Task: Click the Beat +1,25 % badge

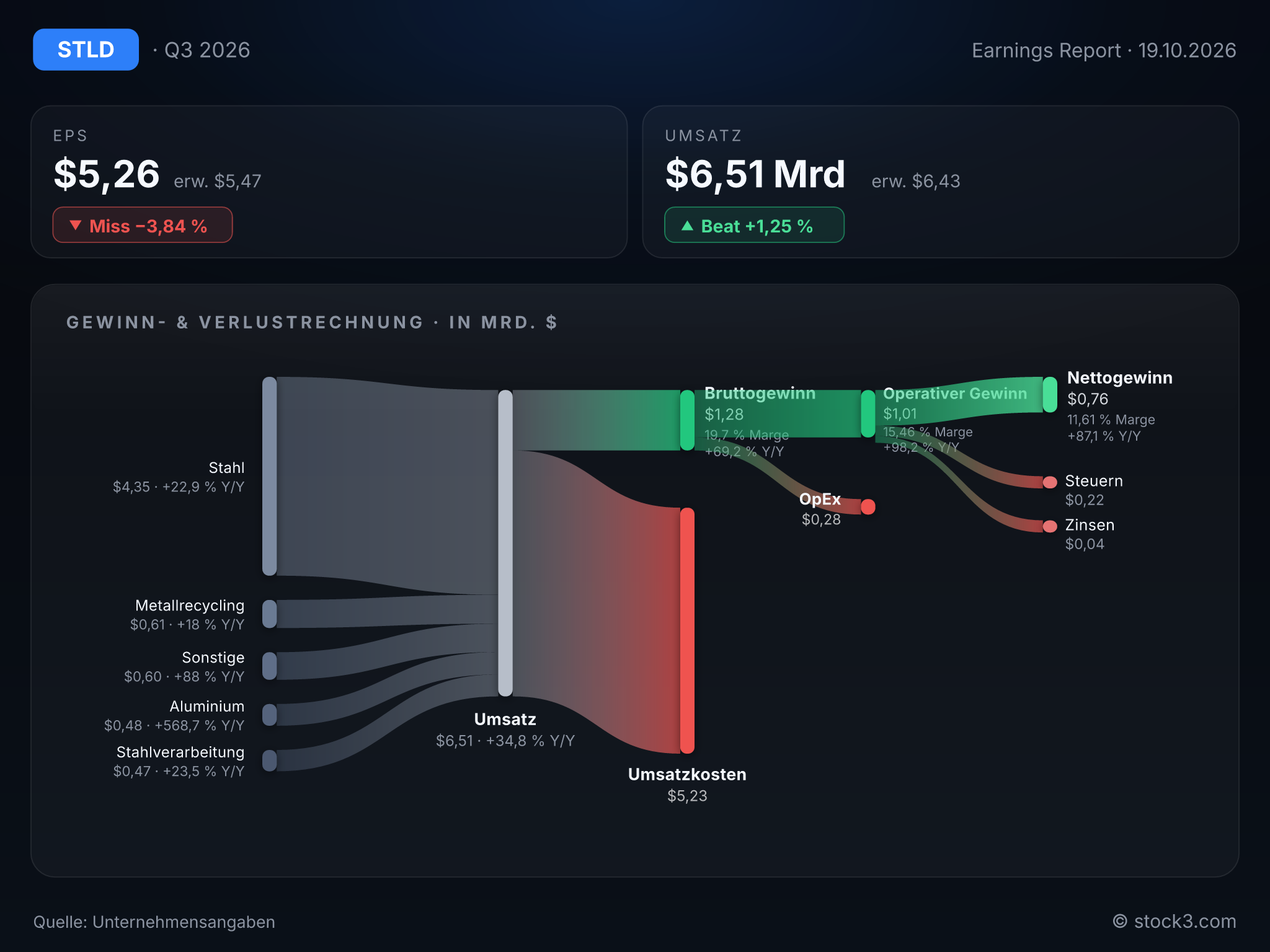Action: click(754, 225)
